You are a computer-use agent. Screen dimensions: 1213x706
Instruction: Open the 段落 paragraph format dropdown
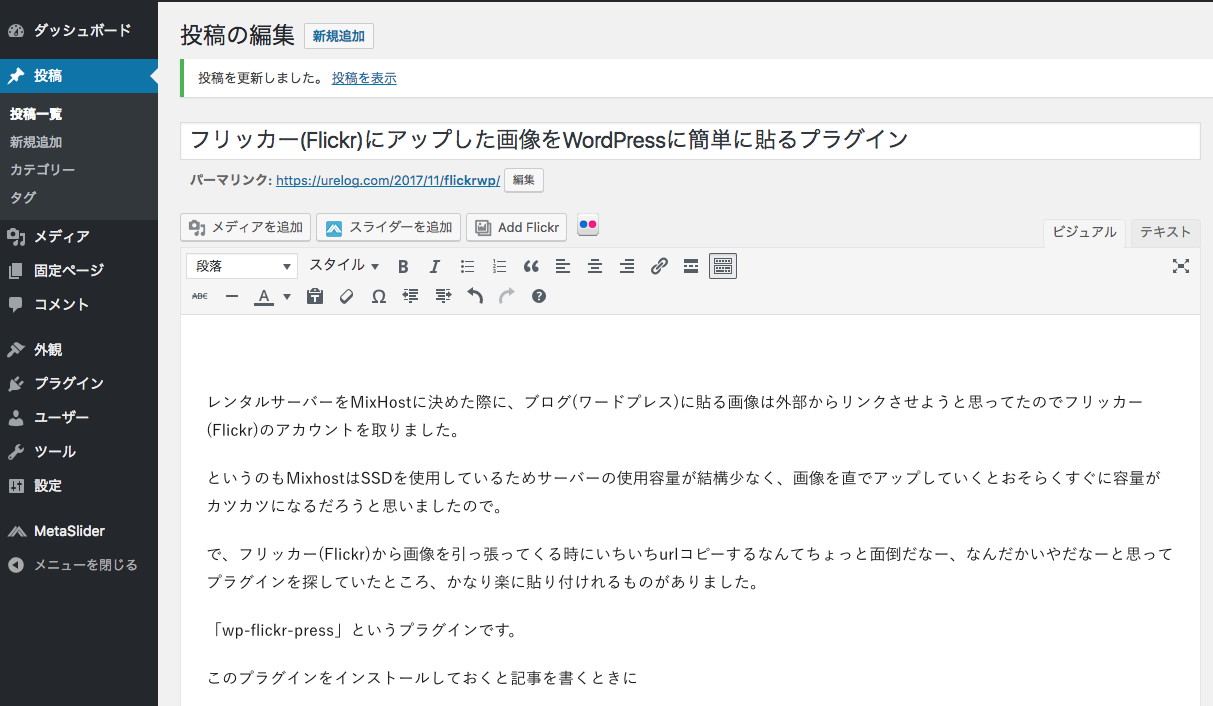tap(242, 266)
